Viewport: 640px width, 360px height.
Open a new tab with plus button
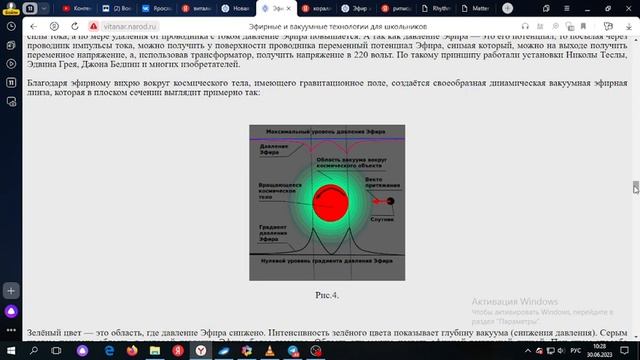point(507,8)
